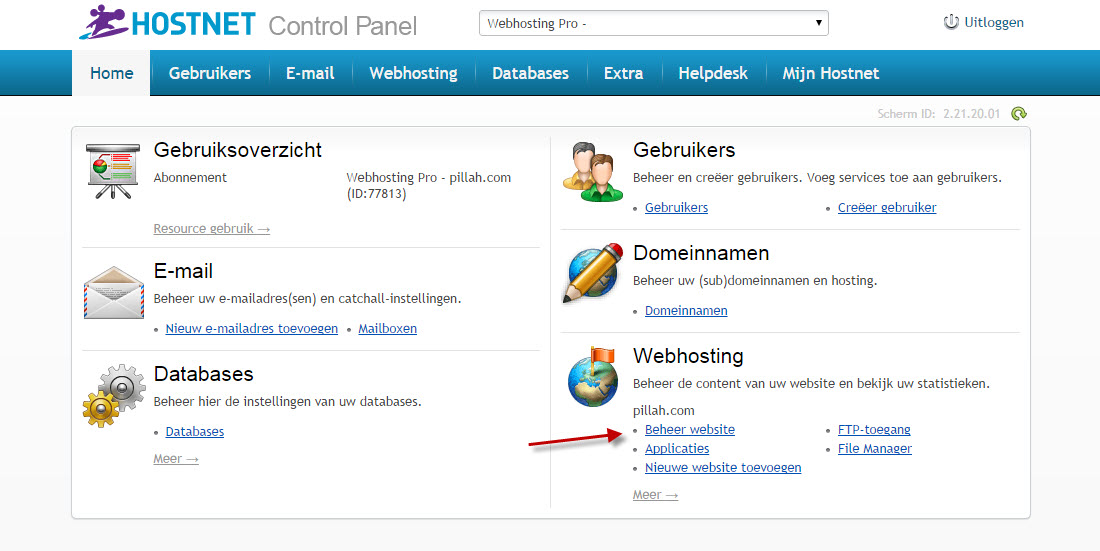The width and height of the screenshot is (1100, 551).
Task: Open the Mijn Hostnet tab
Action: (x=831, y=73)
